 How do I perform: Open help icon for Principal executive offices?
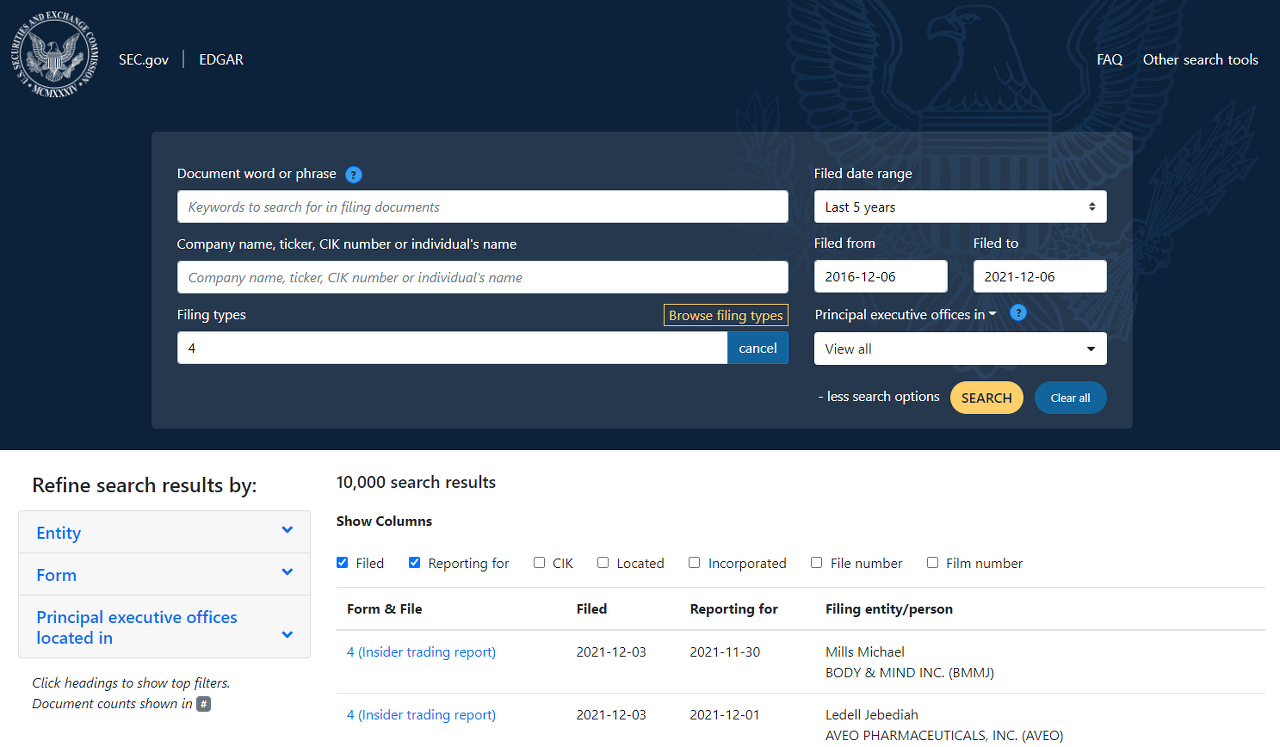[1018, 313]
